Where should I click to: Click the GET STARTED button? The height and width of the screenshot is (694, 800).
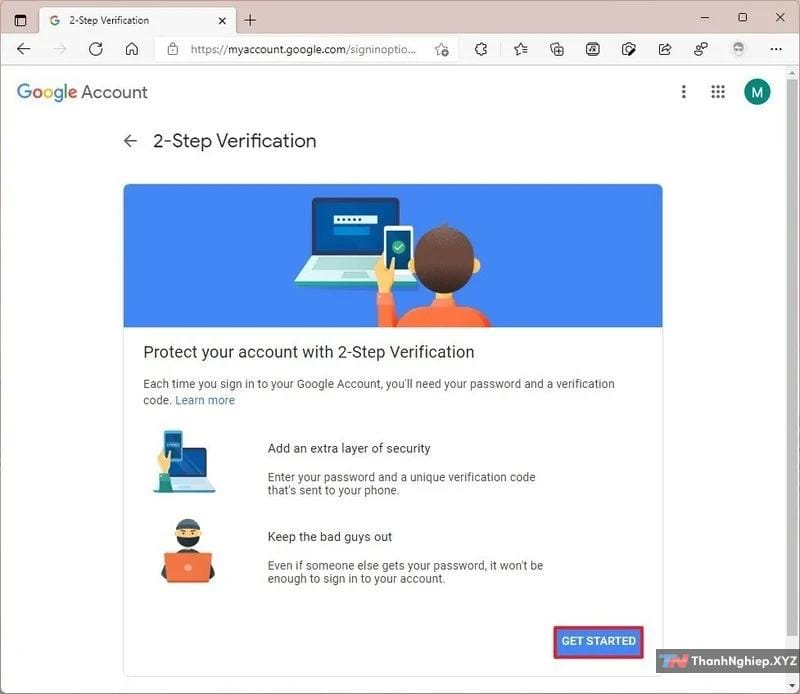click(x=598, y=641)
